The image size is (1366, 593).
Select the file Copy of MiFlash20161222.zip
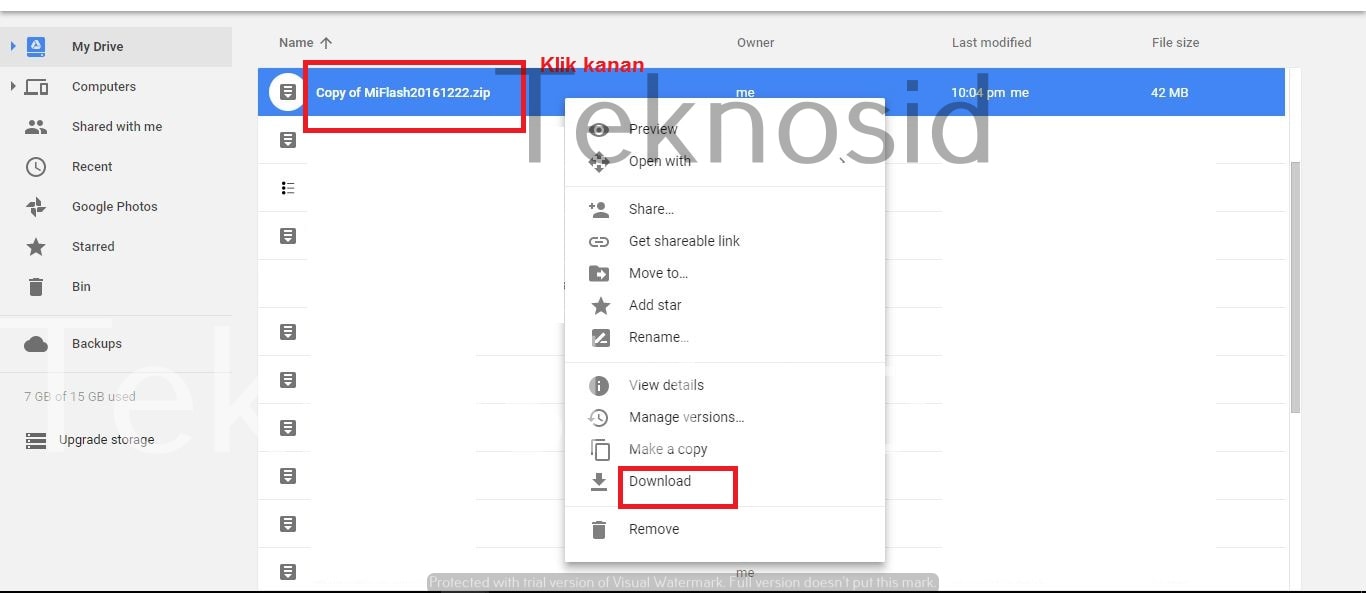[x=403, y=93]
